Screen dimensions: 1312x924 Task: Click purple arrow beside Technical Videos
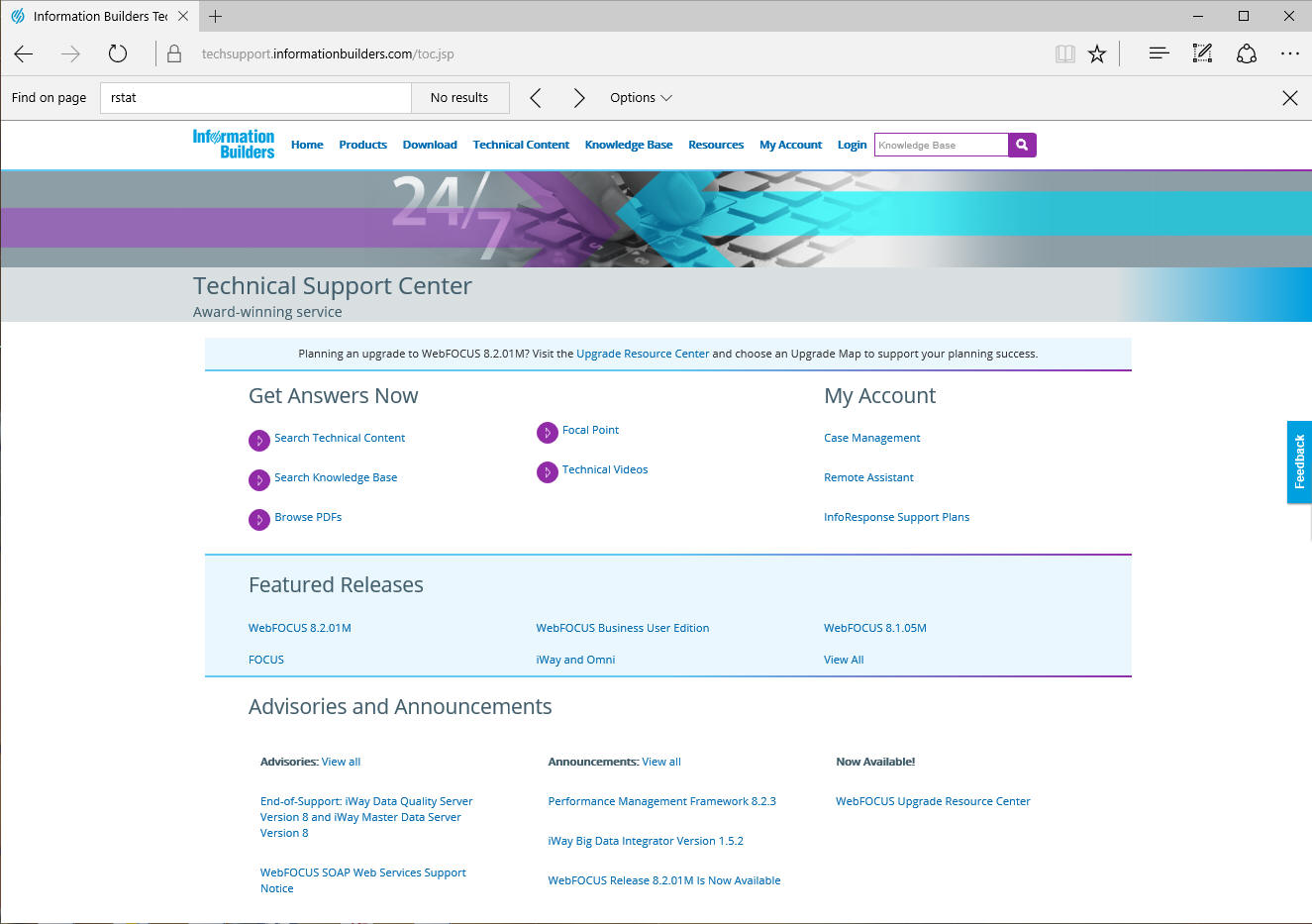pos(548,472)
